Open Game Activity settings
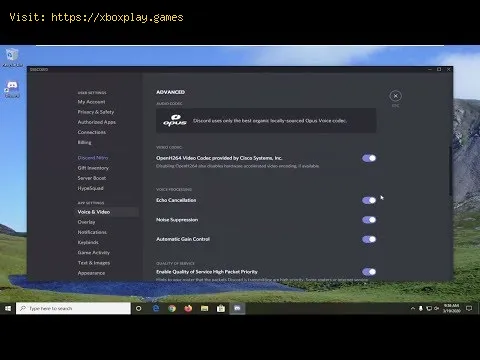 pos(94,253)
